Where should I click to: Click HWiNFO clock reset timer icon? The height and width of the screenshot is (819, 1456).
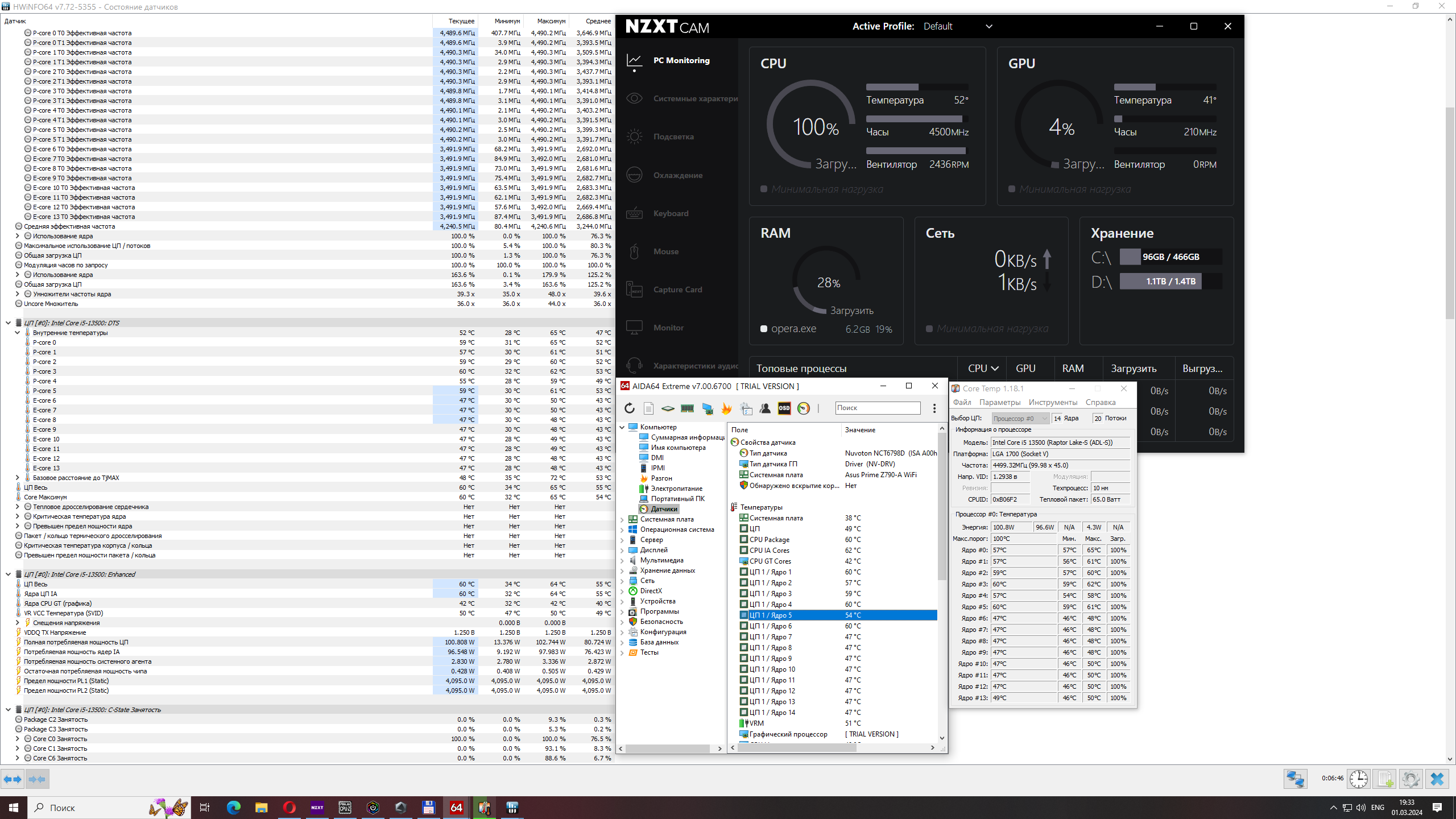click(1359, 779)
